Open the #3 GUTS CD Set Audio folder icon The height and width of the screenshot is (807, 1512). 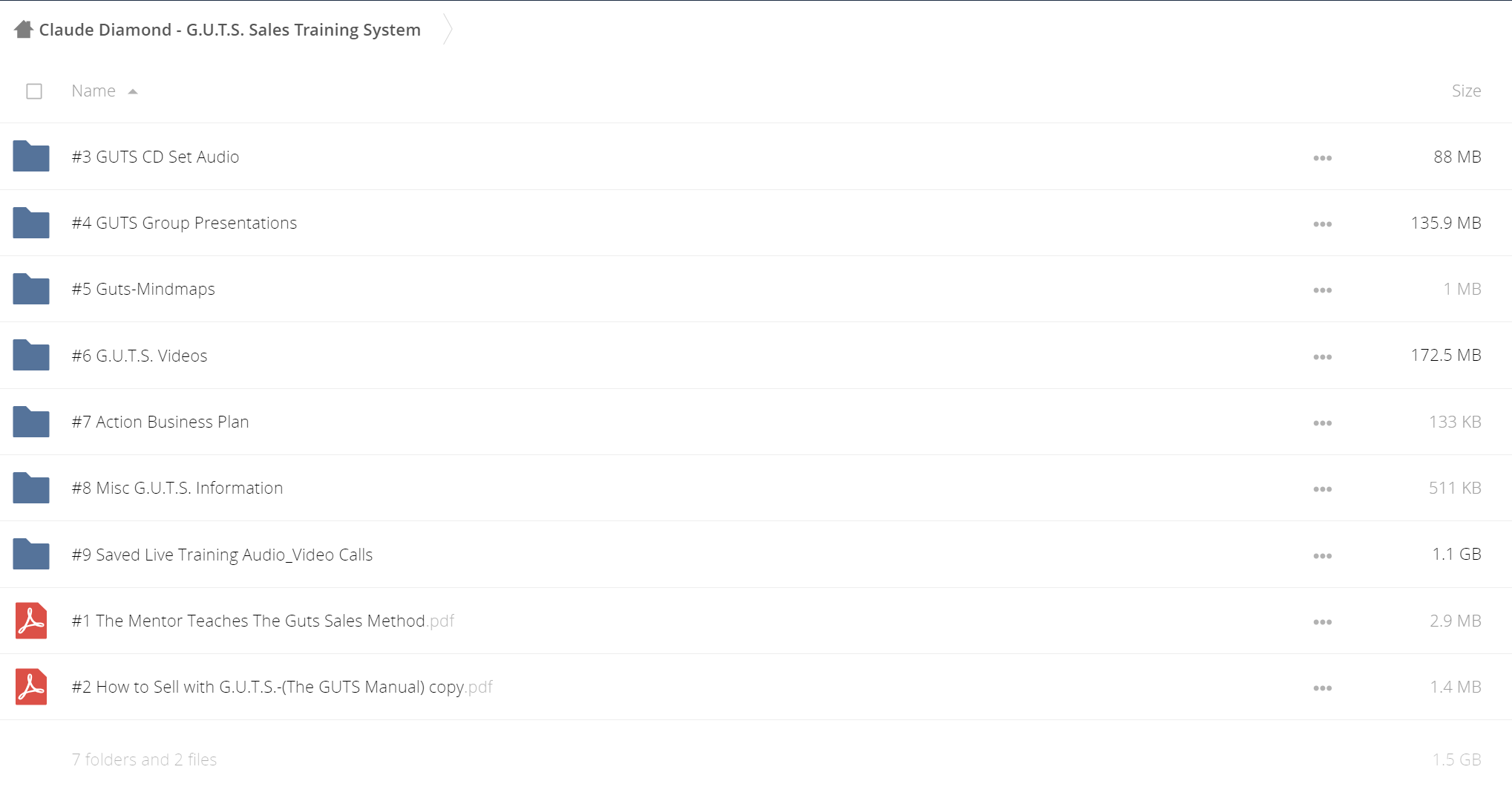31,156
